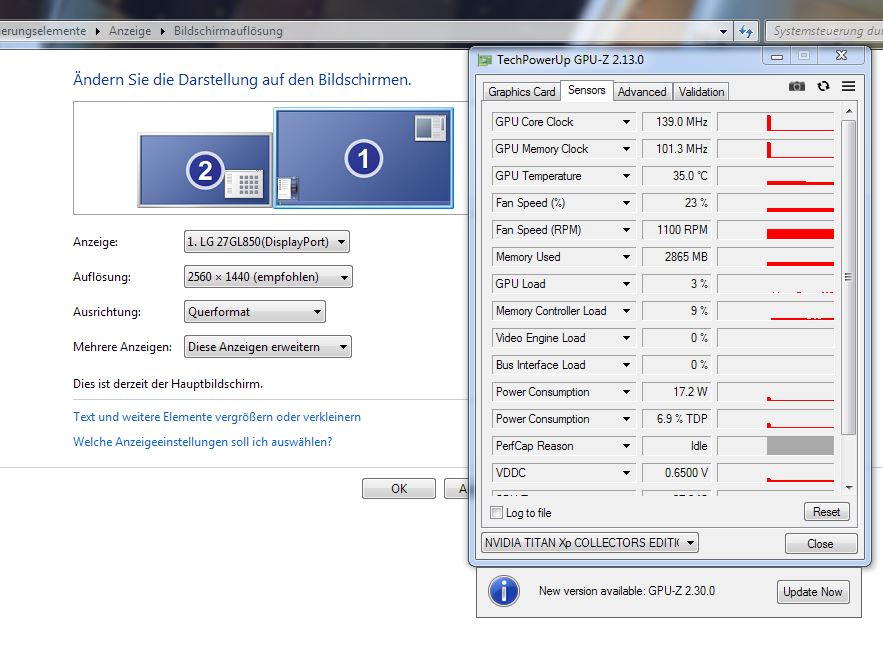This screenshot has height=665, width=883.
Task: Select monitor 2 in the display preview
Action: pos(206,170)
